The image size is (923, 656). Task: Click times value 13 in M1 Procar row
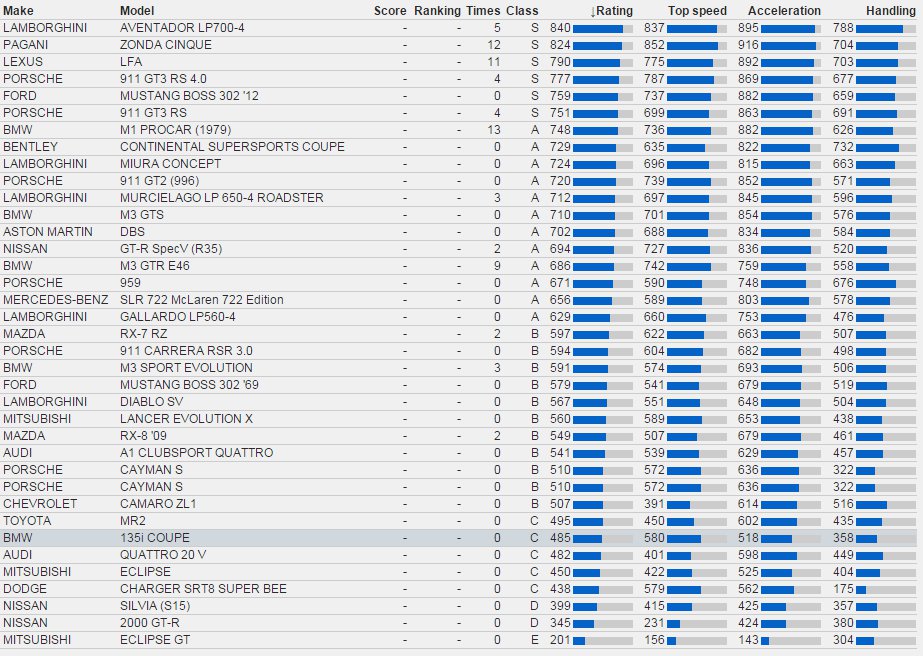(493, 130)
